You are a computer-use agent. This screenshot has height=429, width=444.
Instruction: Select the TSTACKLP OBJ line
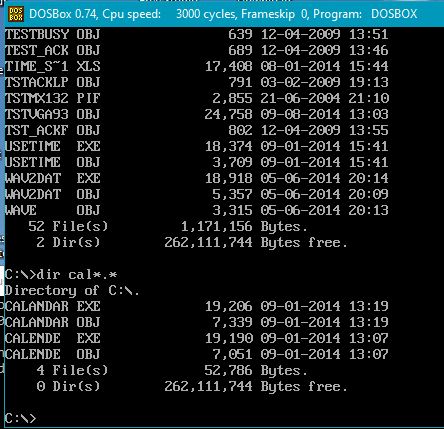click(196, 82)
